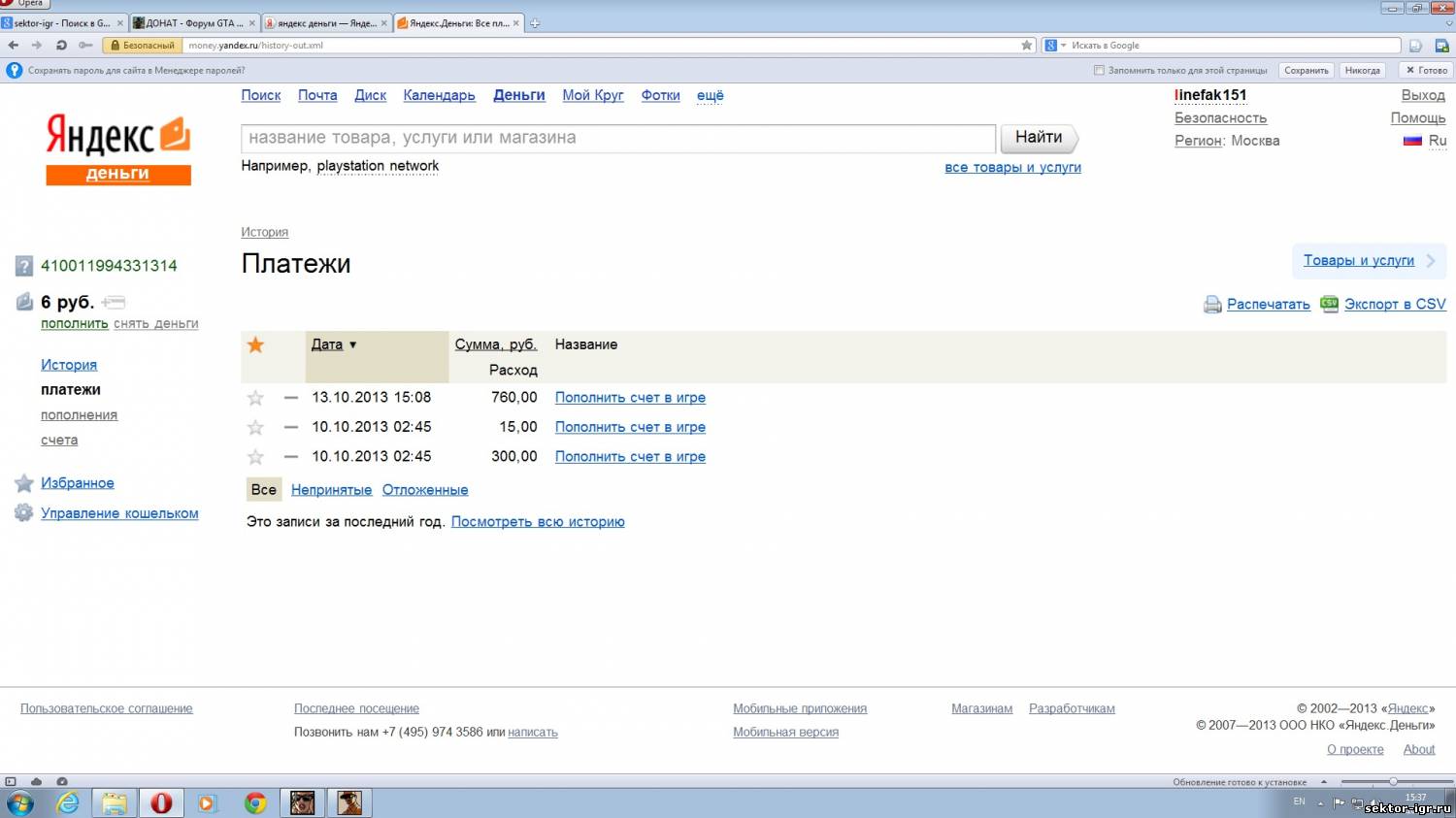The width and height of the screenshot is (1456, 818).
Task: Click the gear icon beside Управление кошельком
Action: coord(24,513)
